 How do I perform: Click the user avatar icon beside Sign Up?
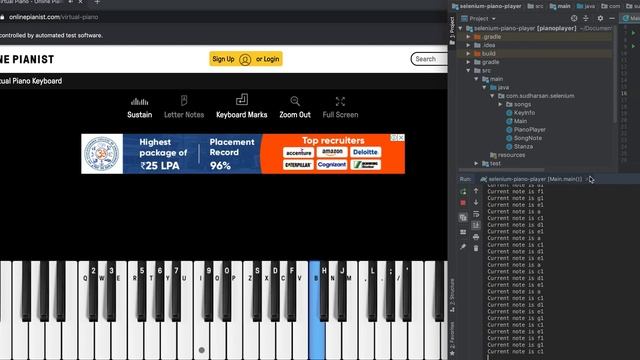pyautogui.click(x=245, y=60)
